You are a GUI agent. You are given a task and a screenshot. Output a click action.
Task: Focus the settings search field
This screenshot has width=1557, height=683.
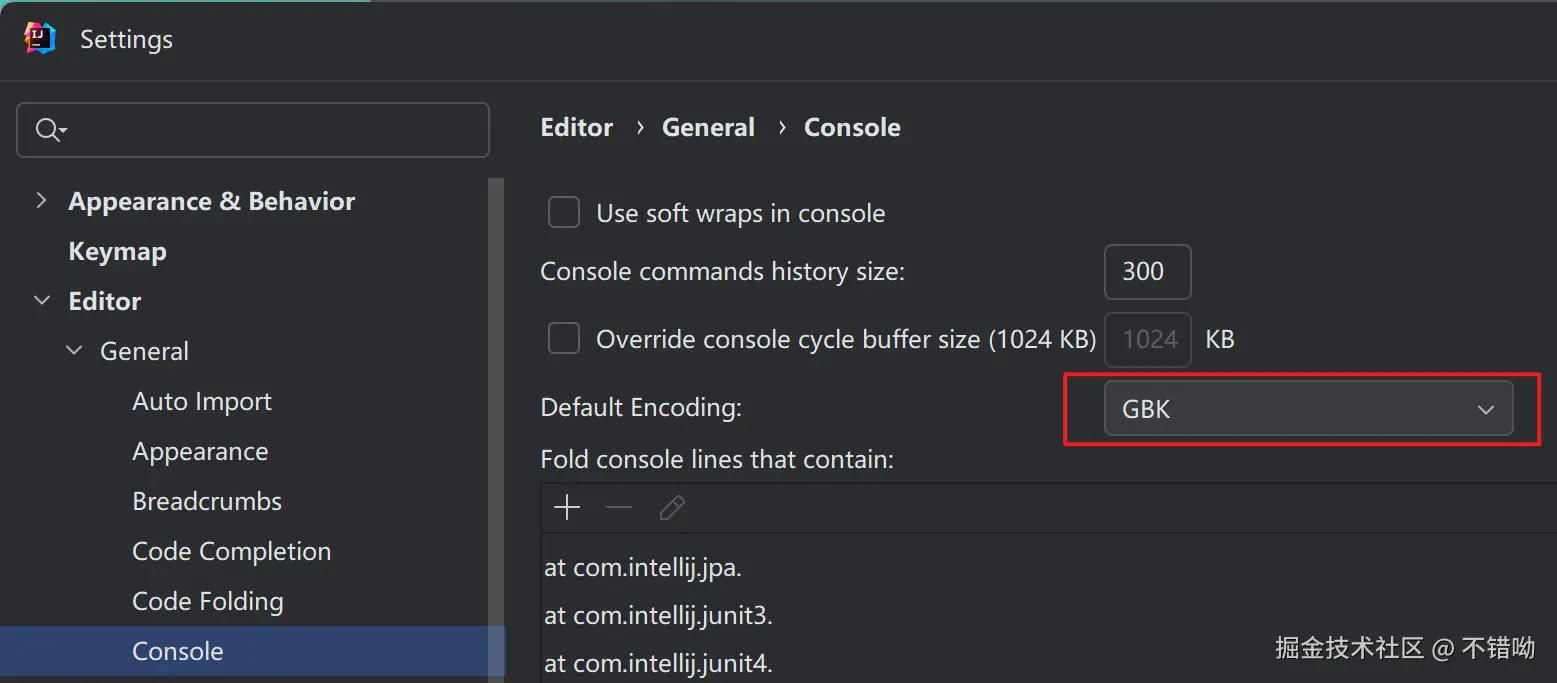coord(270,130)
